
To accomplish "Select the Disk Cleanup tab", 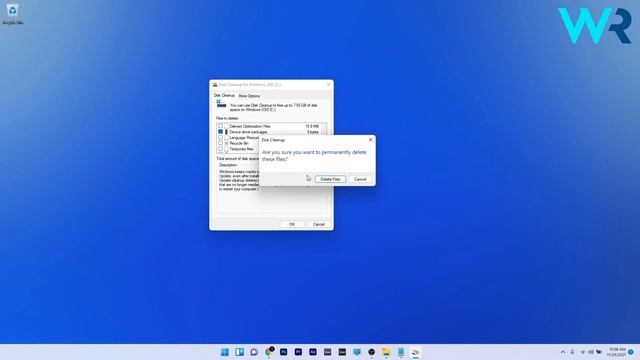I will 224,96.
